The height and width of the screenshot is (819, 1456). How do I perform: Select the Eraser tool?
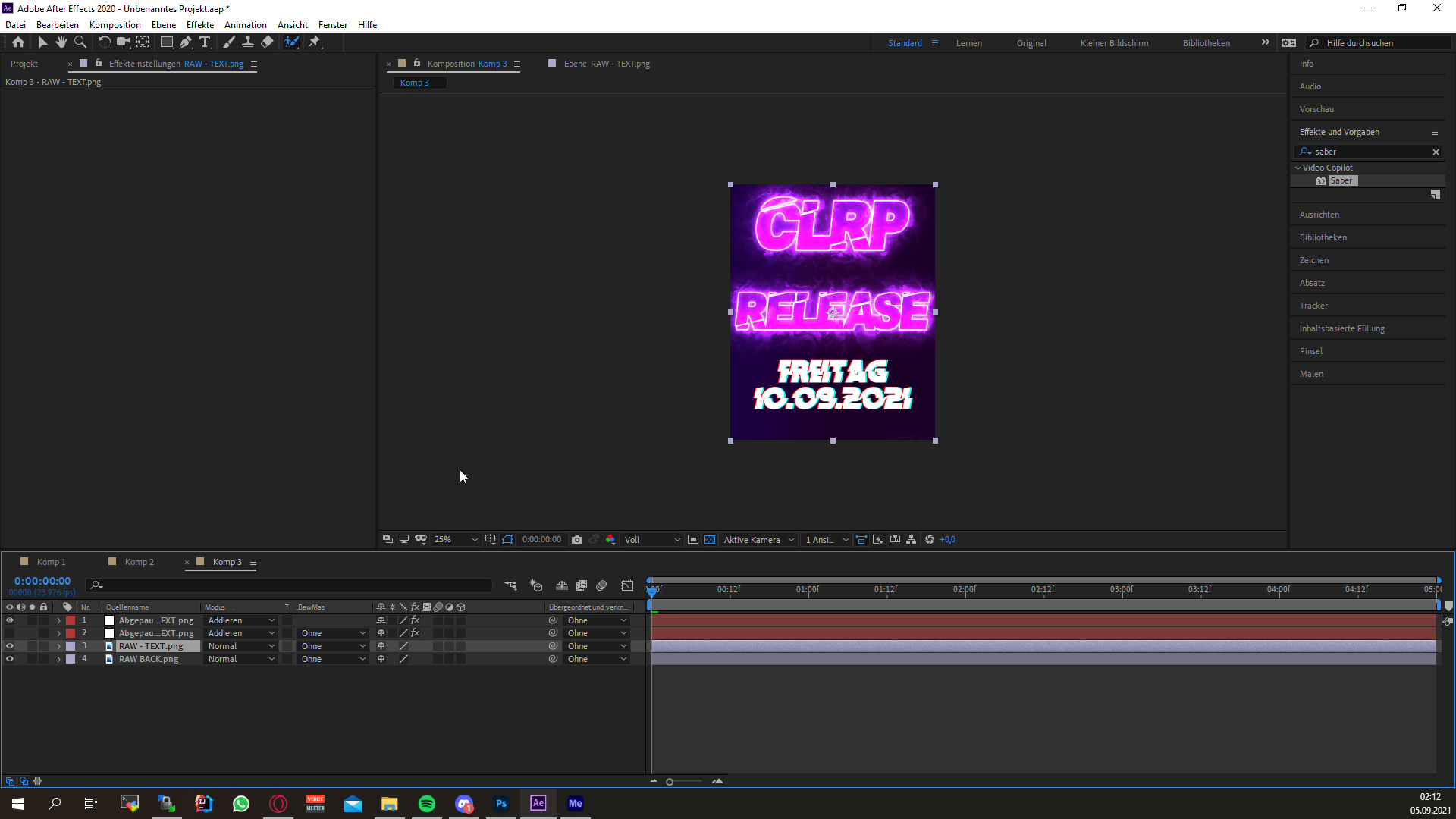click(267, 42)
